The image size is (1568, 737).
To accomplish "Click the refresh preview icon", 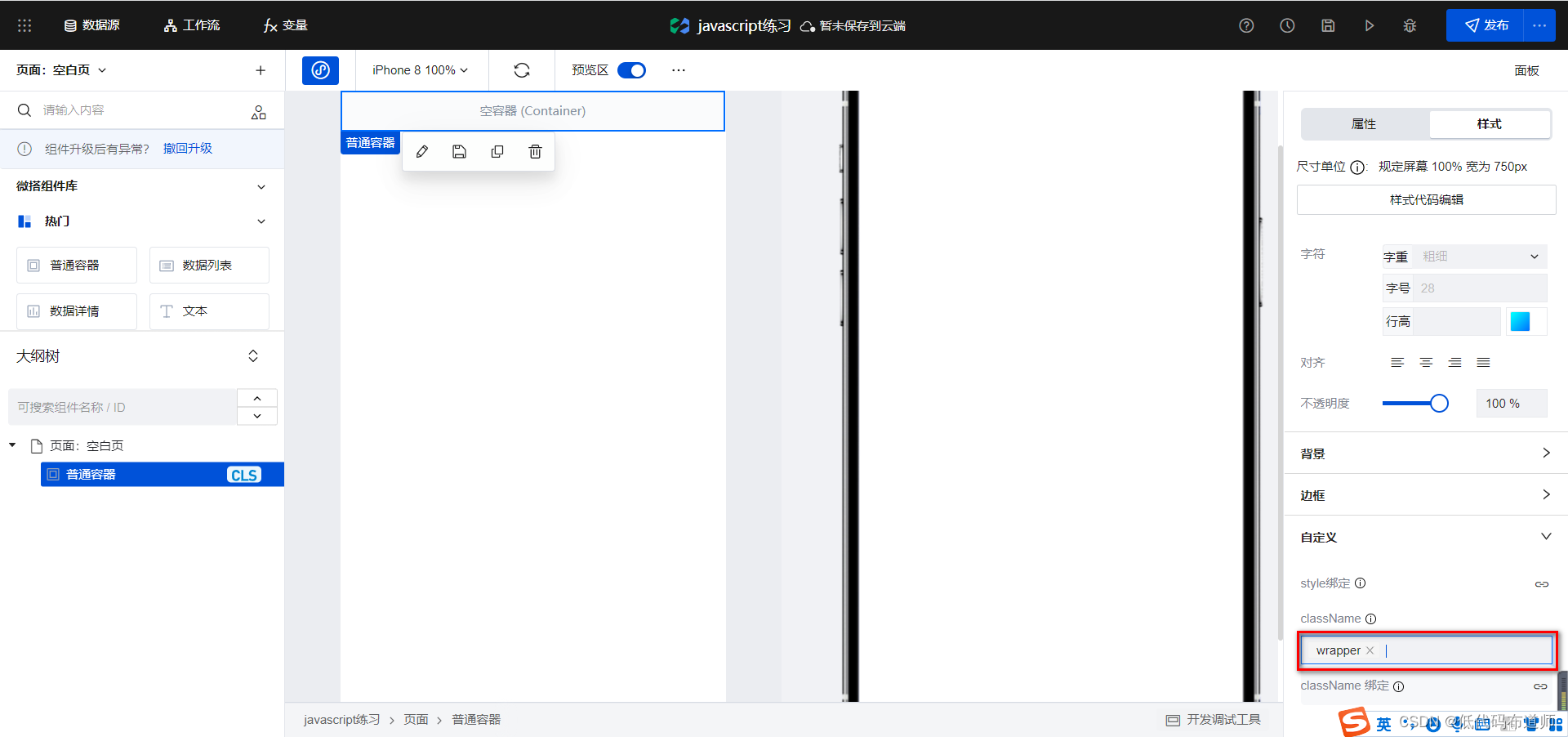I will [522, 70].
